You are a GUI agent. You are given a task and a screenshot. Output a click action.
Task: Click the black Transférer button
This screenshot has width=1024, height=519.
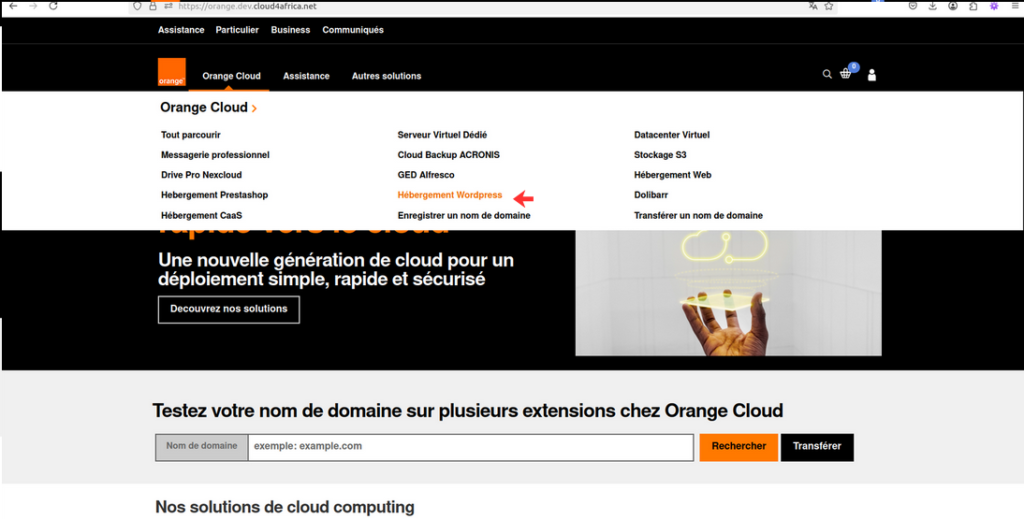[x=817, y=447]
